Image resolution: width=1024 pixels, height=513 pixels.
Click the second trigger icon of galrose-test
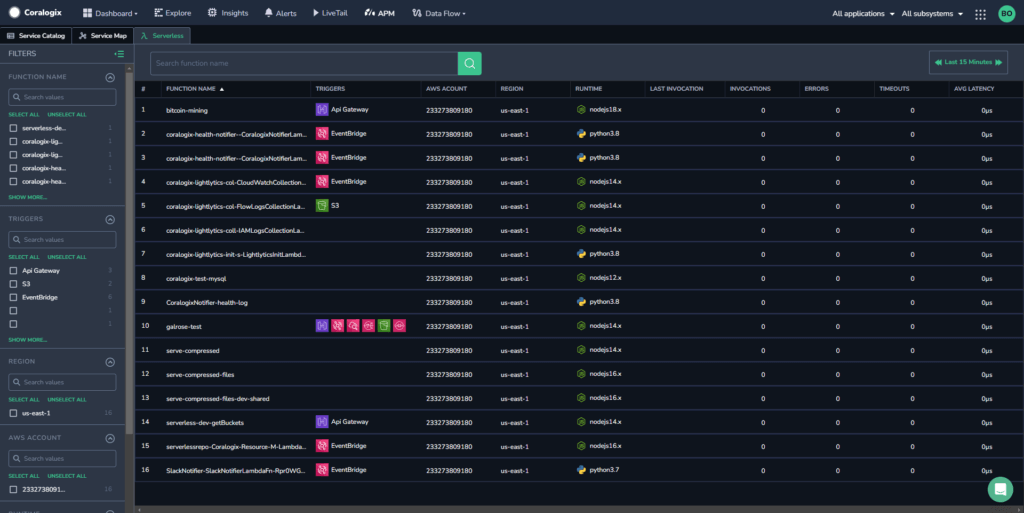[x=338, y=326]
